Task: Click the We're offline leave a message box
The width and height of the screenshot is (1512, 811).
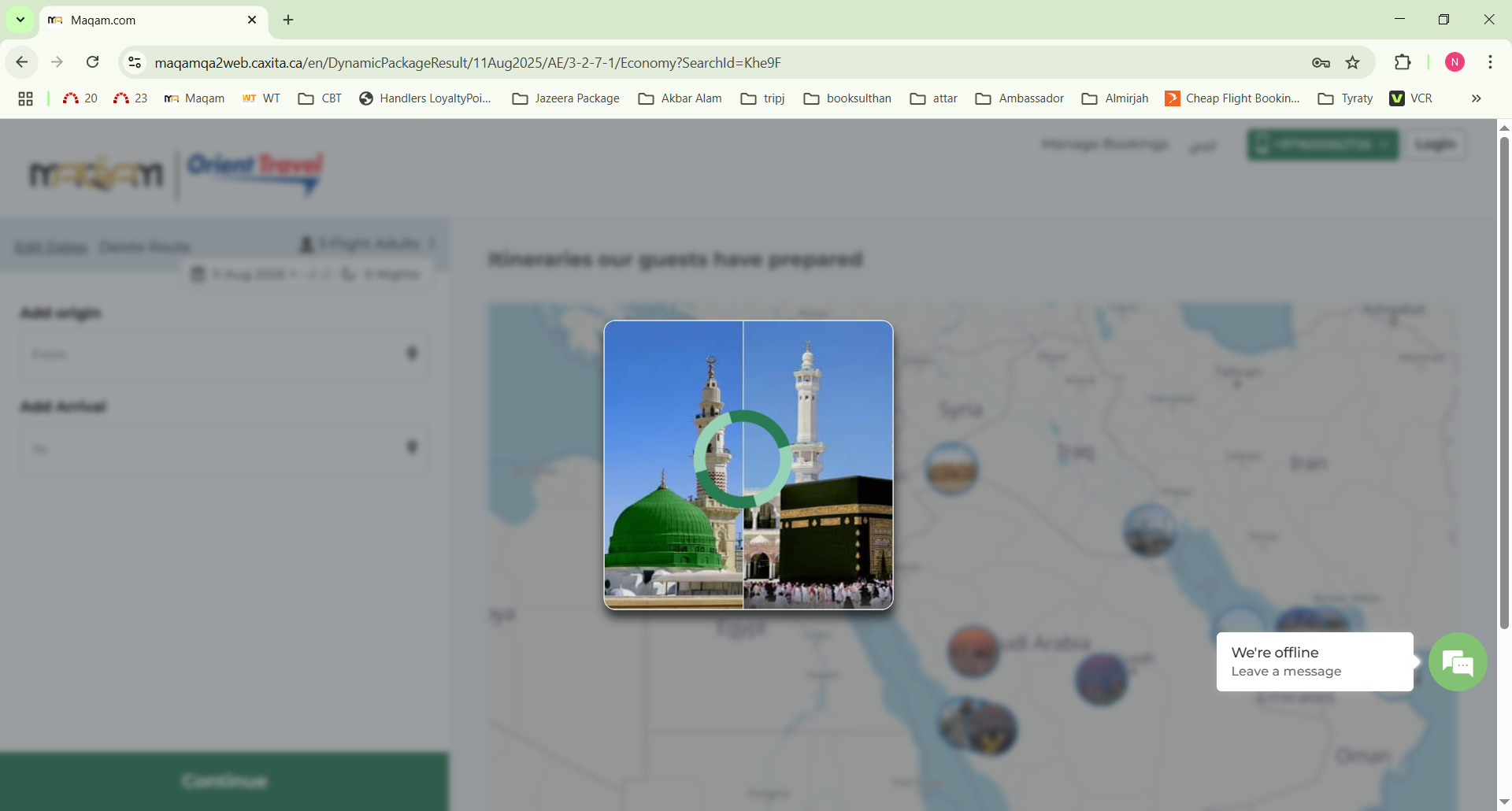Action: pos(1314,661)
